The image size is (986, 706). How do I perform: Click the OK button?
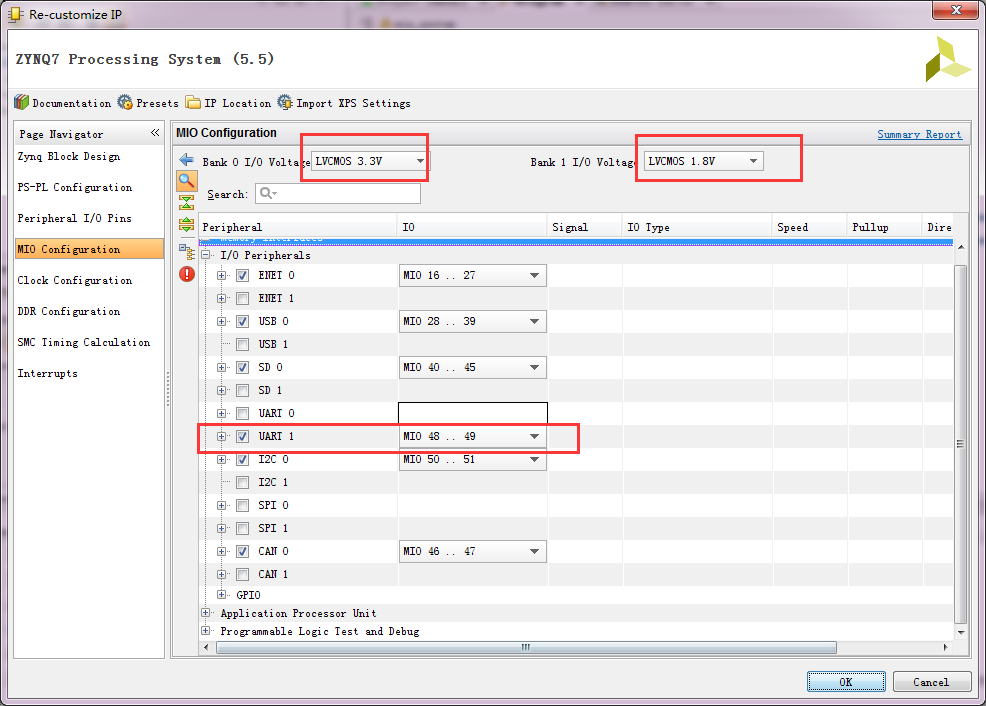pos(846,681)
